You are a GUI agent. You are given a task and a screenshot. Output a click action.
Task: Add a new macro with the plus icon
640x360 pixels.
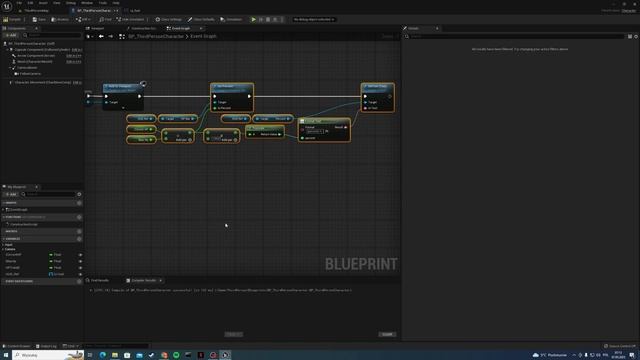coord(79,231)
